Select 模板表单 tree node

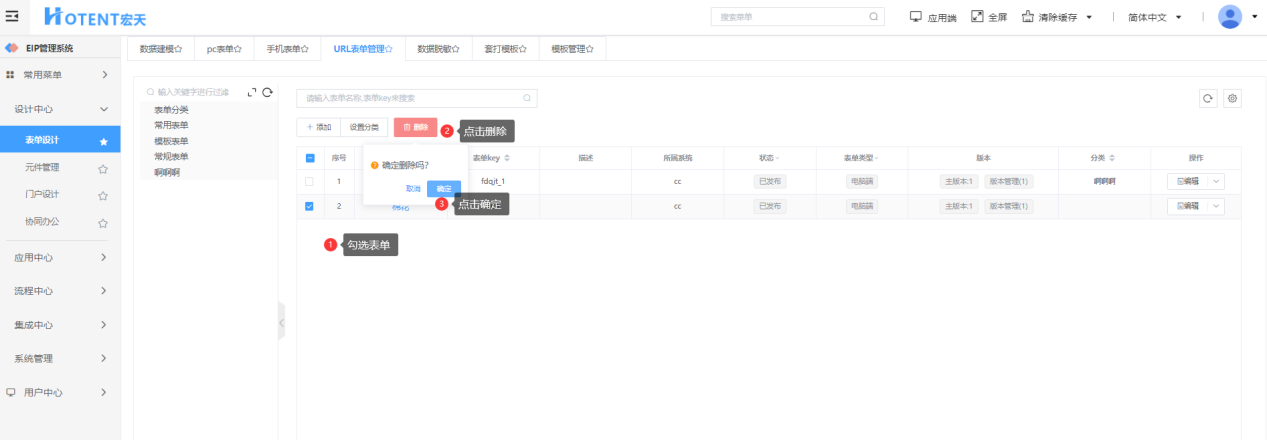click(171, 141)
